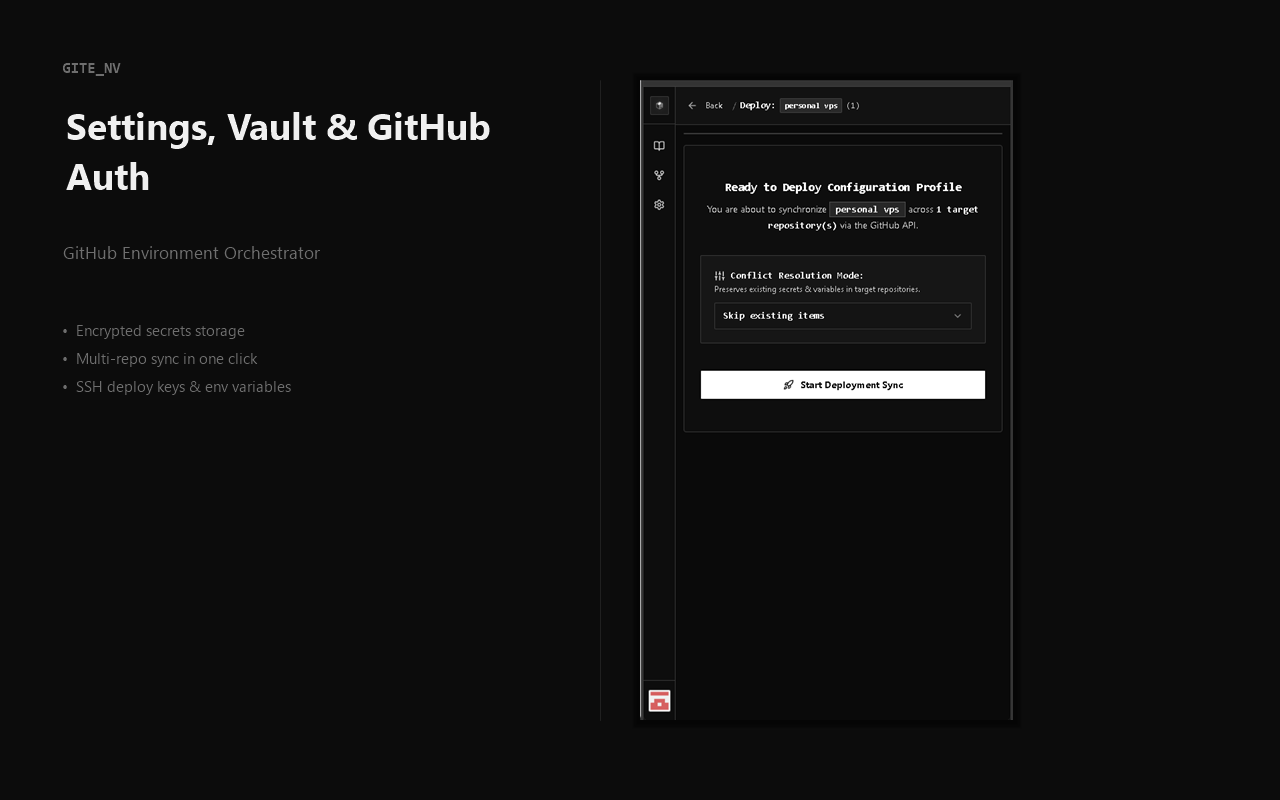The image size is (1280, 800).
Task: Click the cube app logo in sidebar
Action: [659, 105]
